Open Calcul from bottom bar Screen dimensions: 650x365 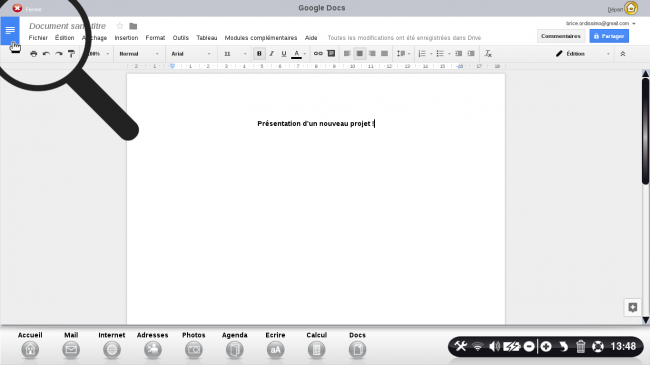[316, 346]
